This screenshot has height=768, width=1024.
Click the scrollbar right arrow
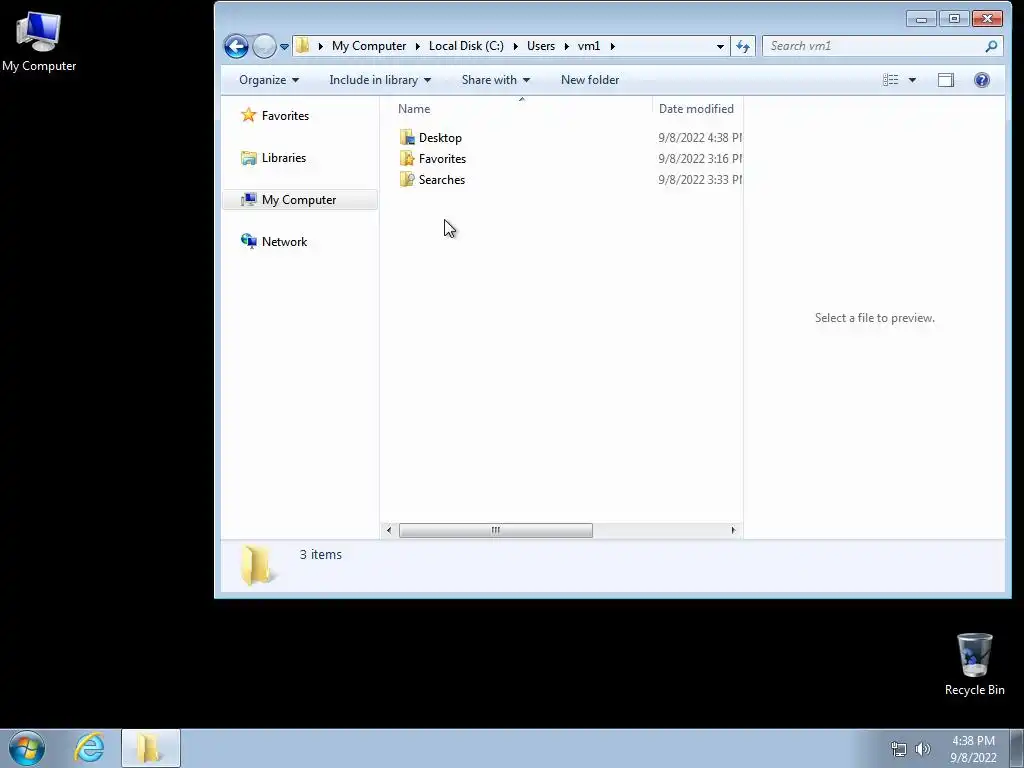coord(733,530)
